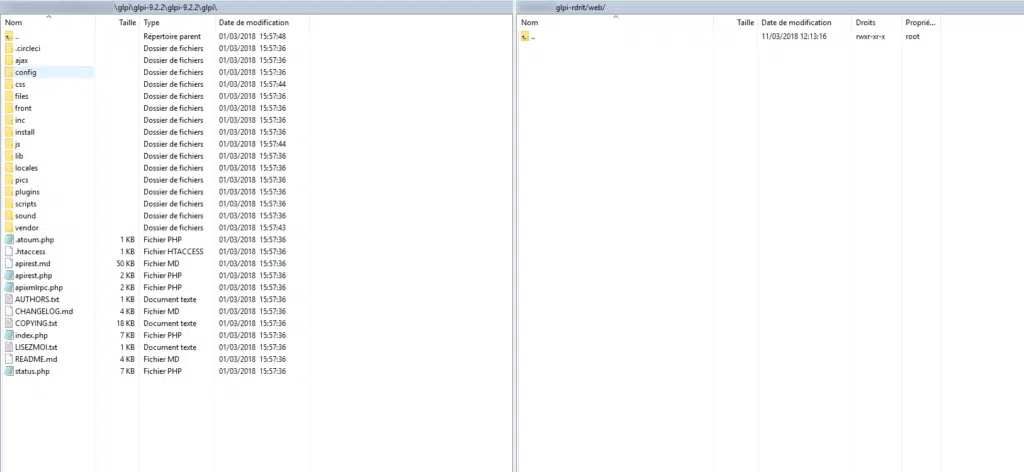Click date 01/03/2018 15:57:48 cell
1024x472 pixels.
click(x=252, y=37)
